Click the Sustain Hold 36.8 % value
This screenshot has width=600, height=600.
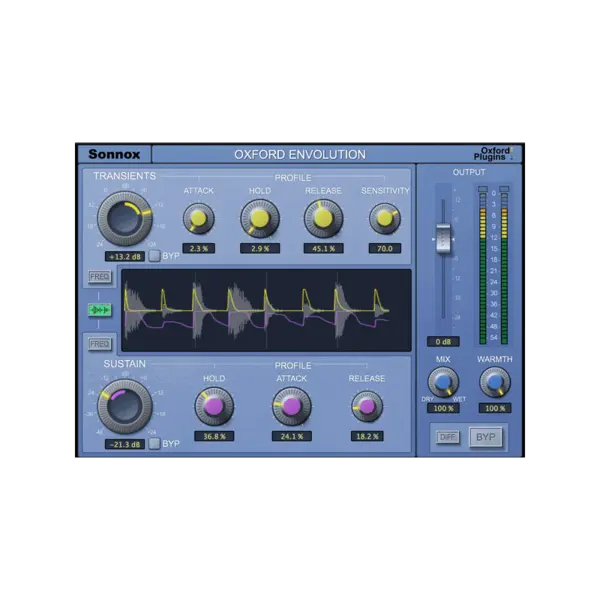214,436
